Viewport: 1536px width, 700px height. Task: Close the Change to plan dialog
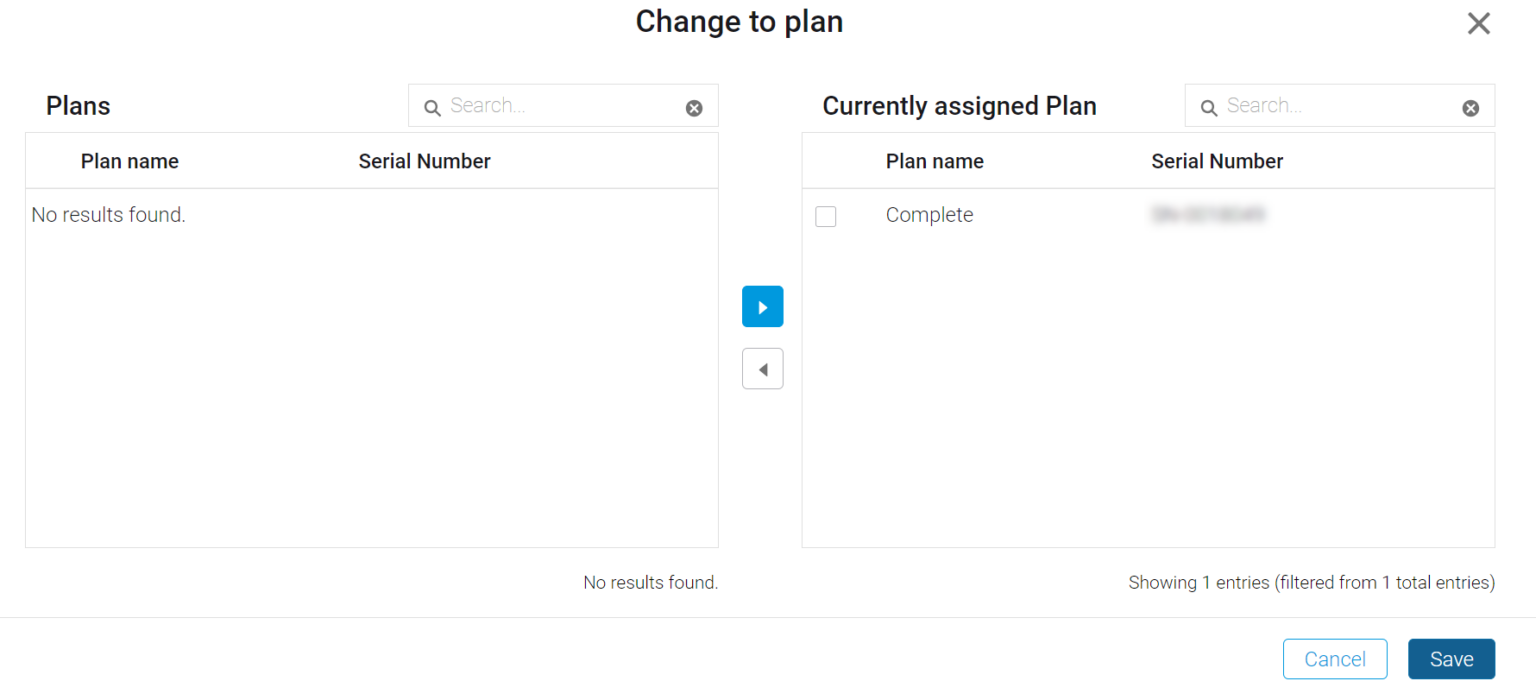pyautogui.click(x=1478, y=24)
